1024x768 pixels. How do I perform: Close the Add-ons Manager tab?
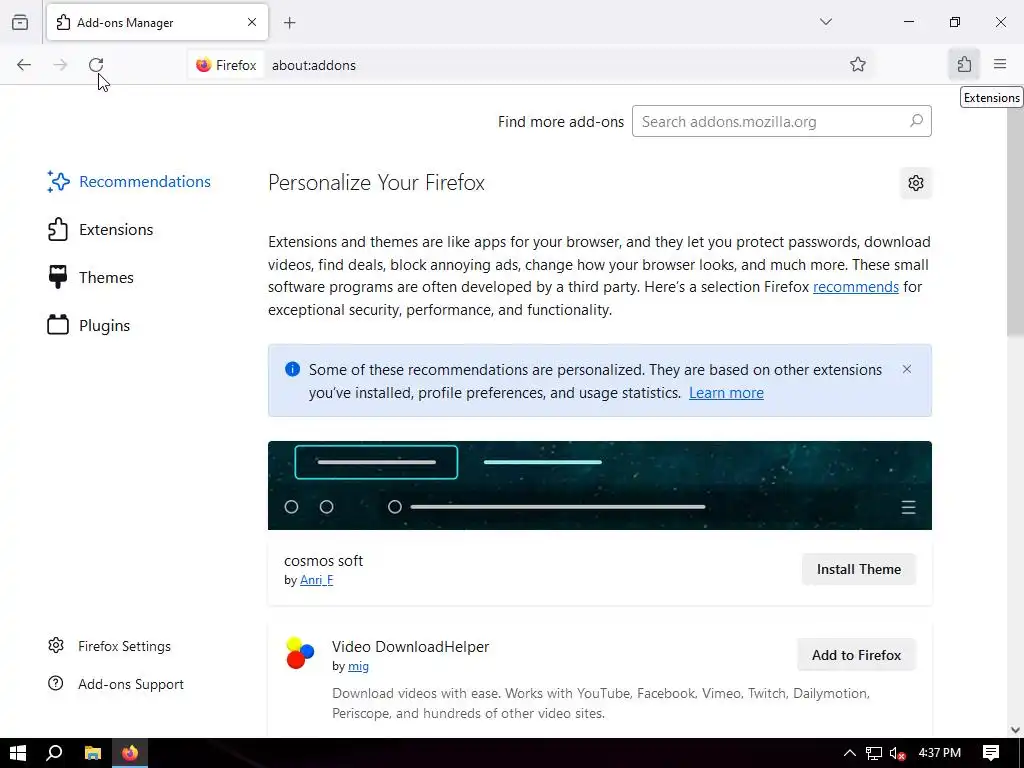[251, 22]
